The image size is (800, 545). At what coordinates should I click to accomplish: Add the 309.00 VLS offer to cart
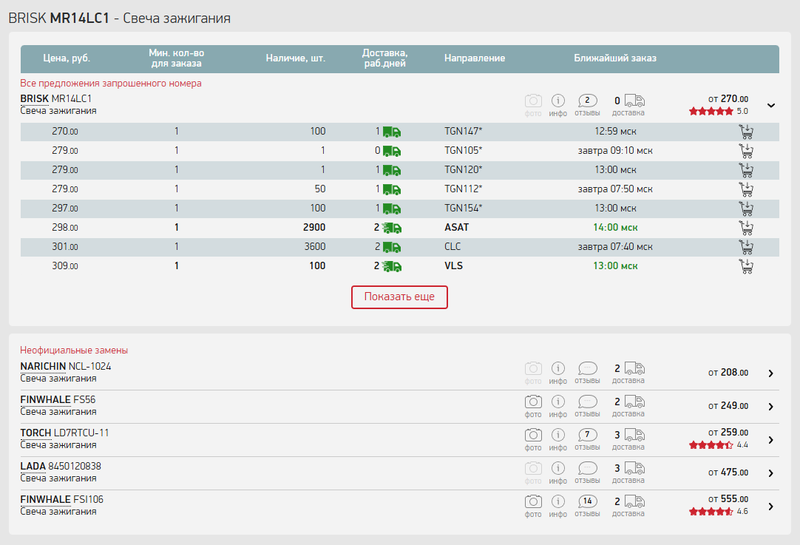[x=746, y=266]
